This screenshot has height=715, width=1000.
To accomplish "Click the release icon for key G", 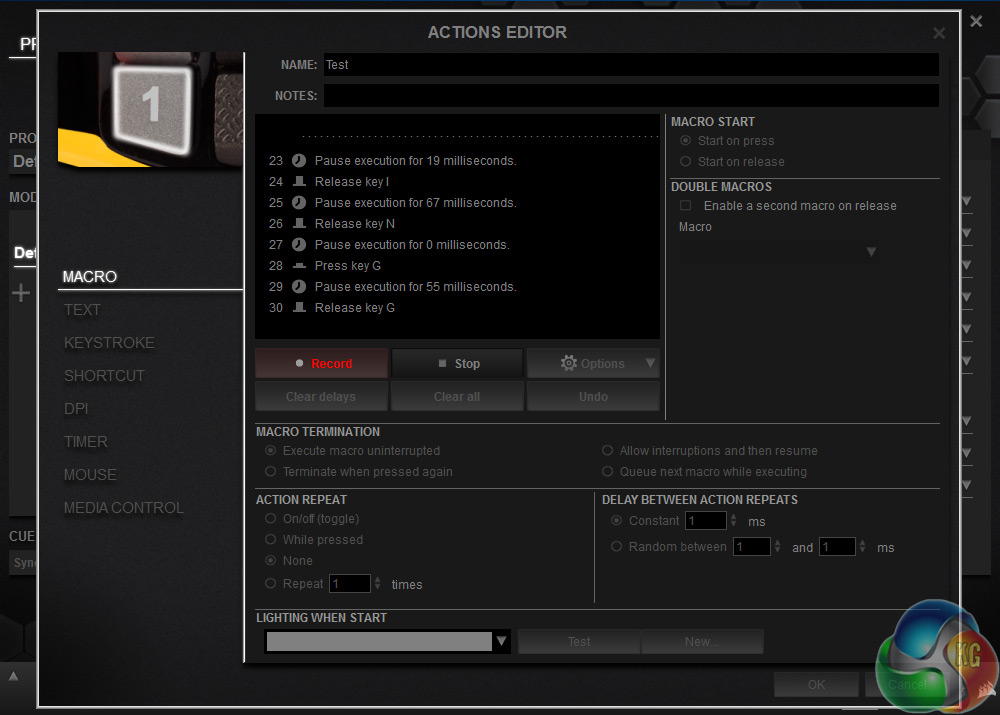I will click(298, 308).
